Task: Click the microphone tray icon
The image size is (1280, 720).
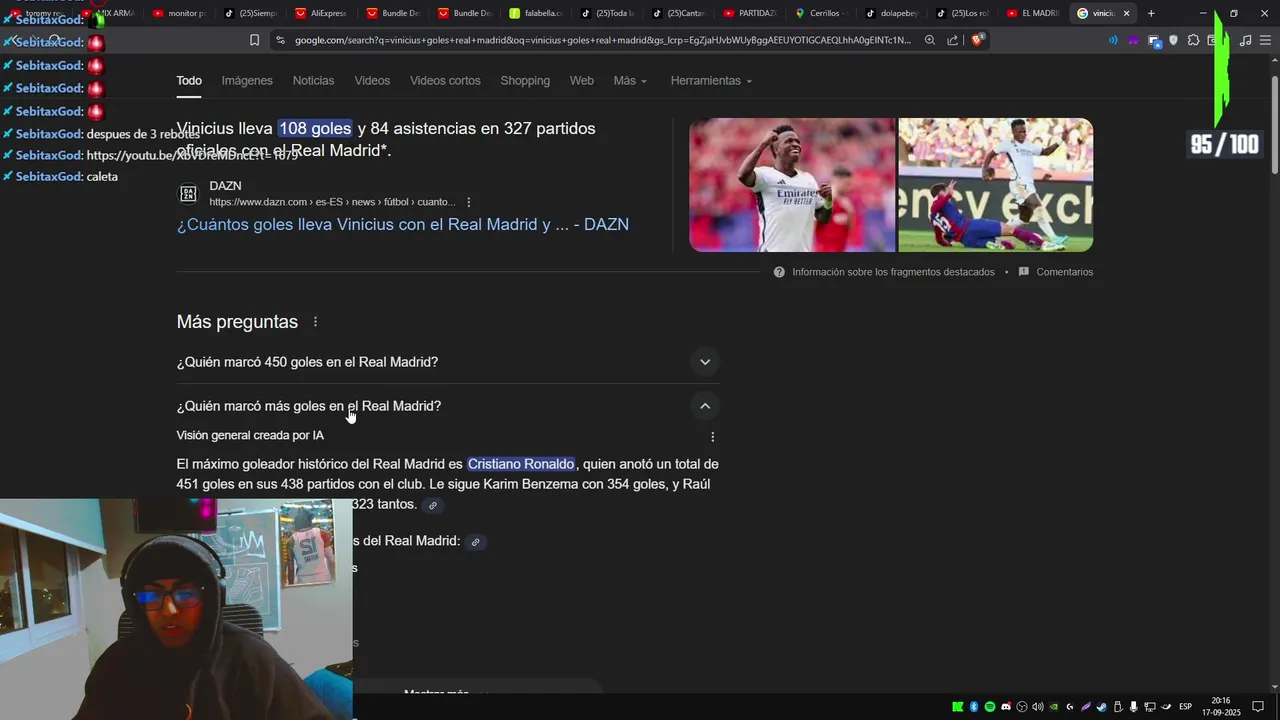Action: tap(1134, 707)
